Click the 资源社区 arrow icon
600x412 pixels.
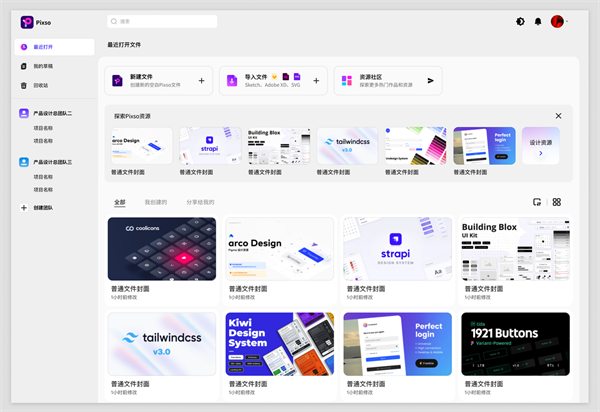click(x=430, y=81)
